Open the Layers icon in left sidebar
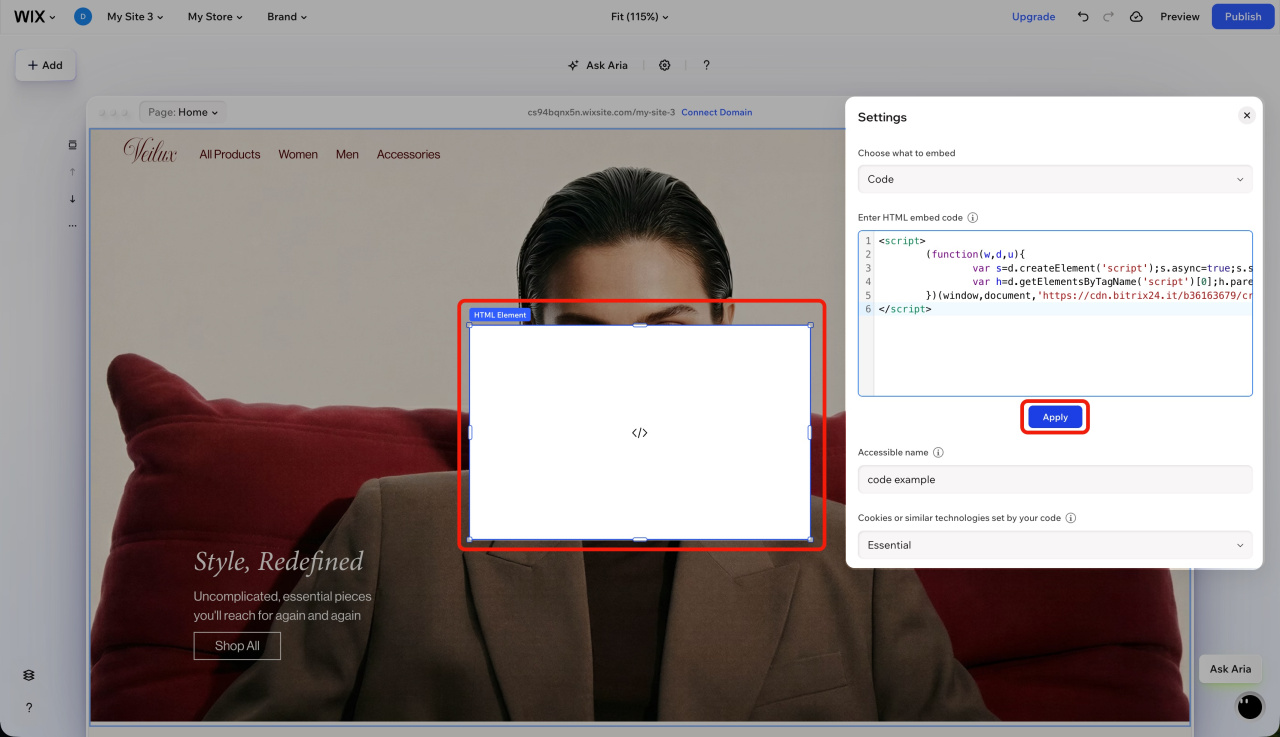Viewport: 1280px width, 737px height. coord(29,675)
